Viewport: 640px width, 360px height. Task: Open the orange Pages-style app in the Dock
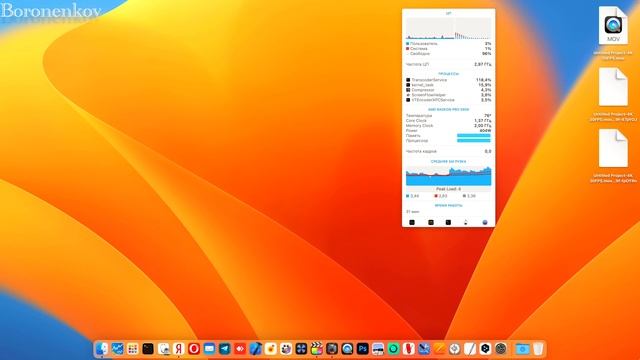click(x=439, y=349)
